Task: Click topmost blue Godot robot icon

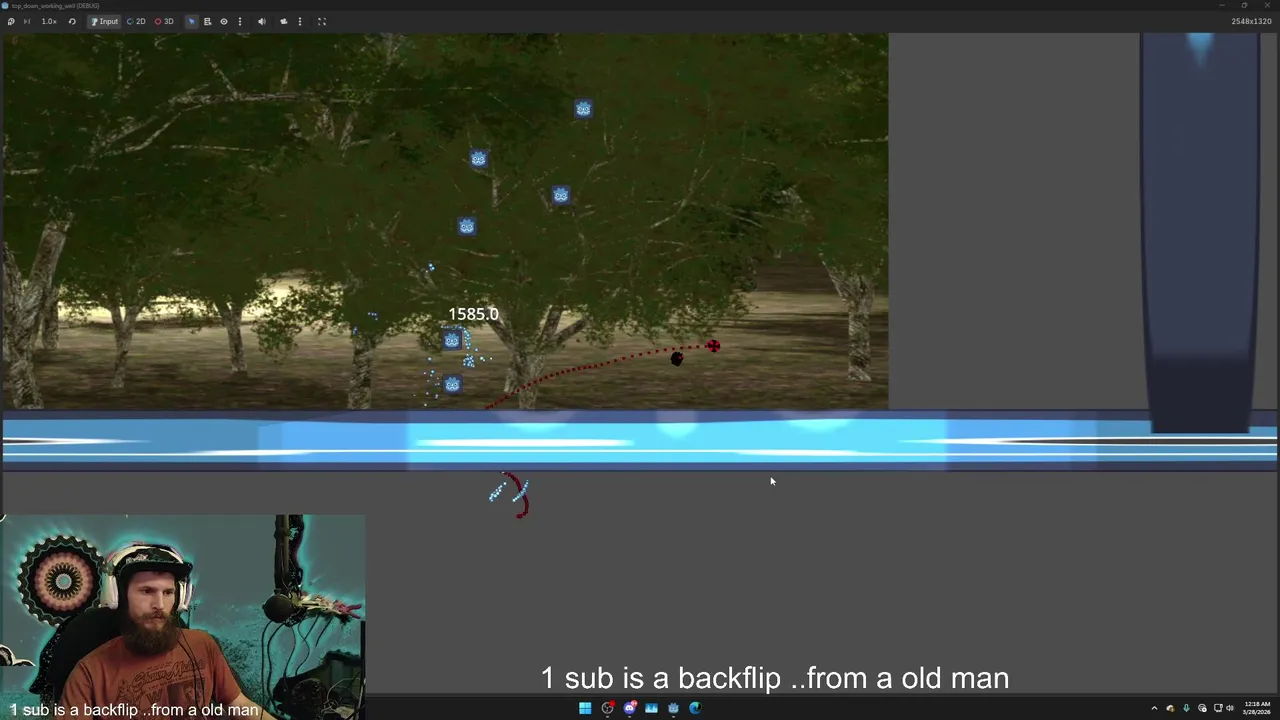Action: coord(583,109)
